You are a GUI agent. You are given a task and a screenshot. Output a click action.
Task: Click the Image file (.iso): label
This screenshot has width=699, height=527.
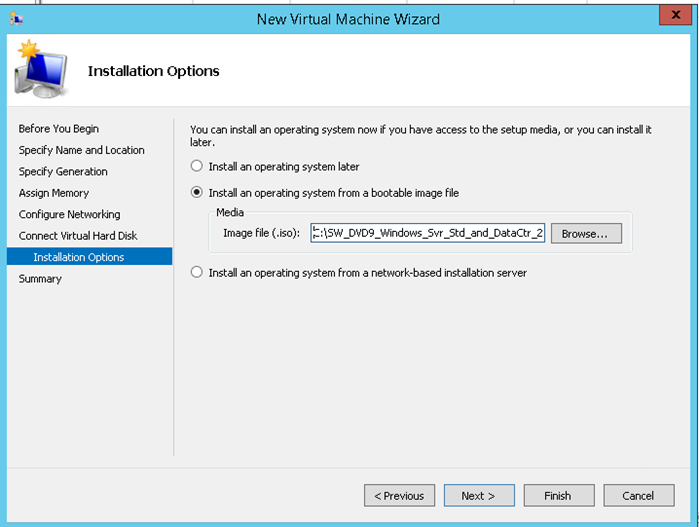(262, 233)
